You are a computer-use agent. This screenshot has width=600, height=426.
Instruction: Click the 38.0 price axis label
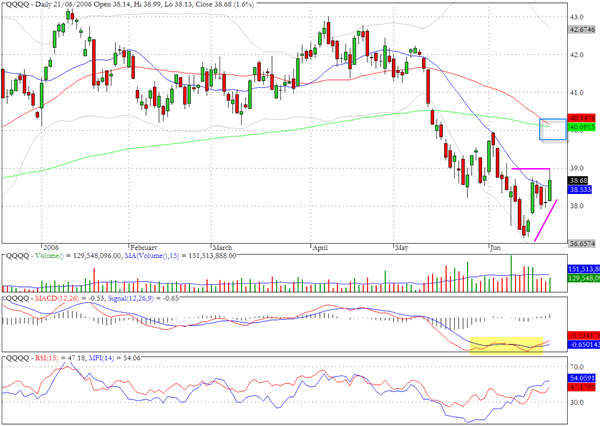click(577, 206)
